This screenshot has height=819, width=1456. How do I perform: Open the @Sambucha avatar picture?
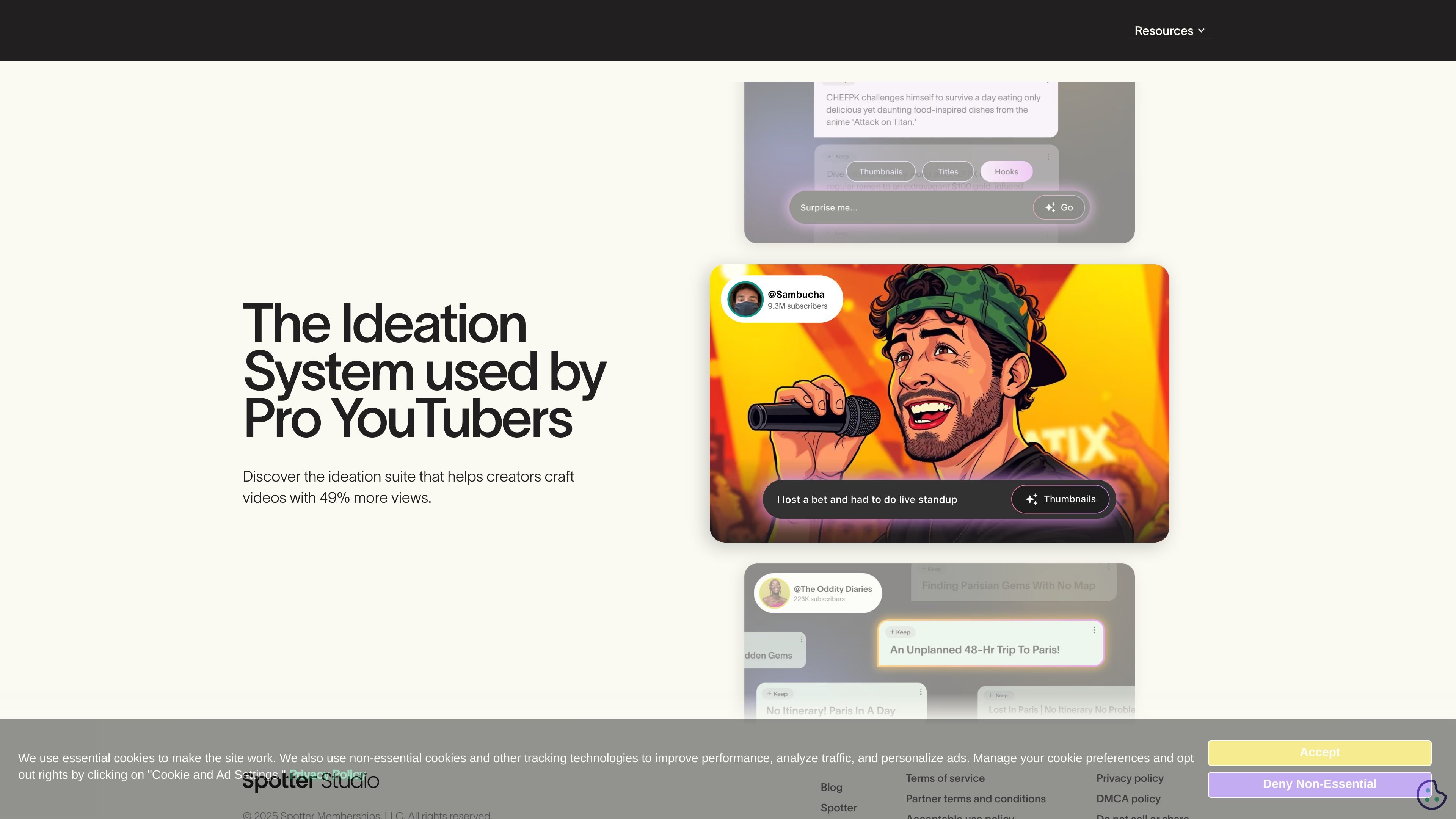pyautogui.click(x=745, y=299)
